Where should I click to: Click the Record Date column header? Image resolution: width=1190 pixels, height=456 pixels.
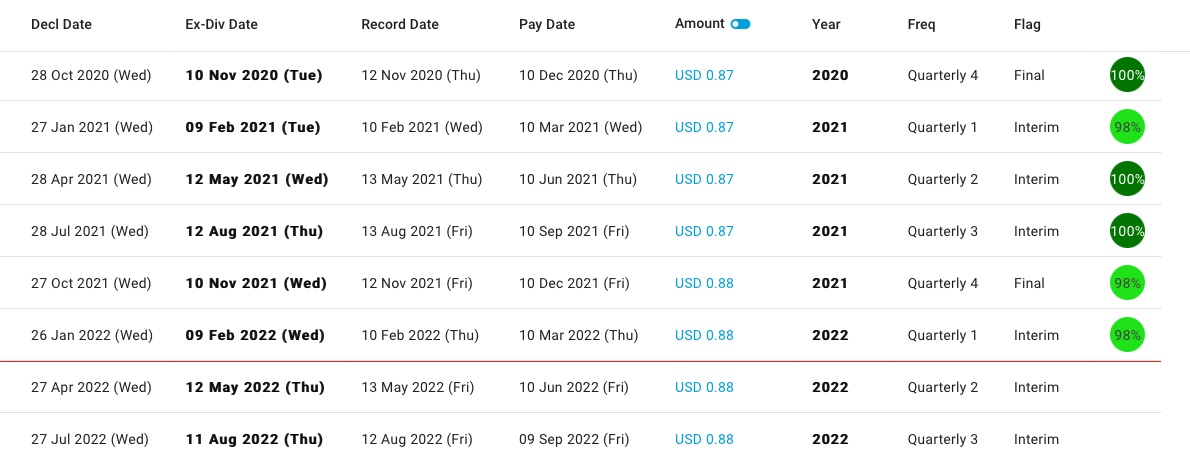[400, 24]
